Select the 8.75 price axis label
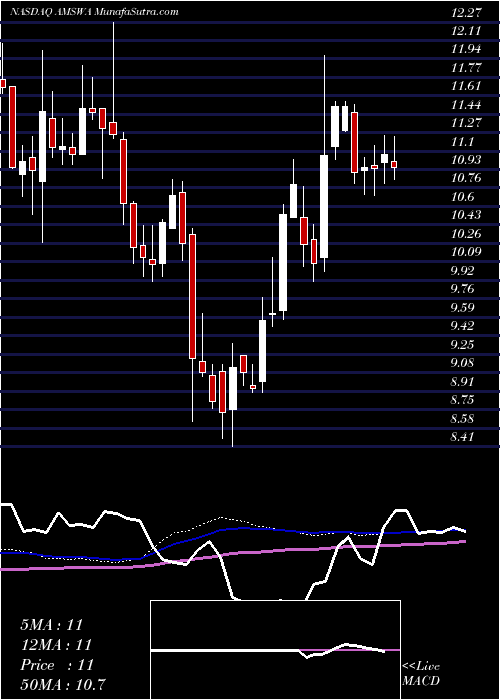 (462, 400)
